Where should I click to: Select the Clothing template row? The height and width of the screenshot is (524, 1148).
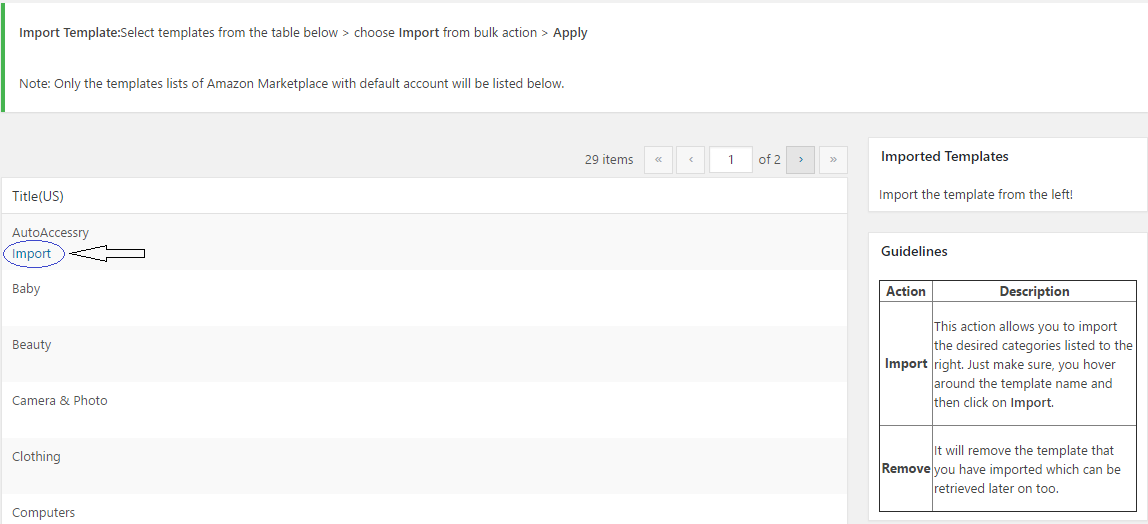pos(424,466)
